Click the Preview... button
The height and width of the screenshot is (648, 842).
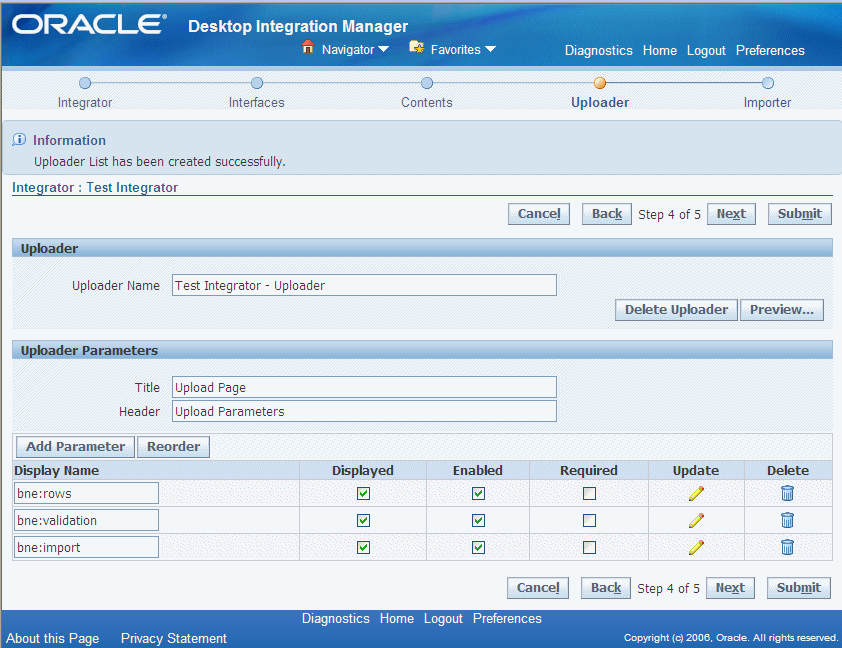pyautogui.click(x=782, y=310)
